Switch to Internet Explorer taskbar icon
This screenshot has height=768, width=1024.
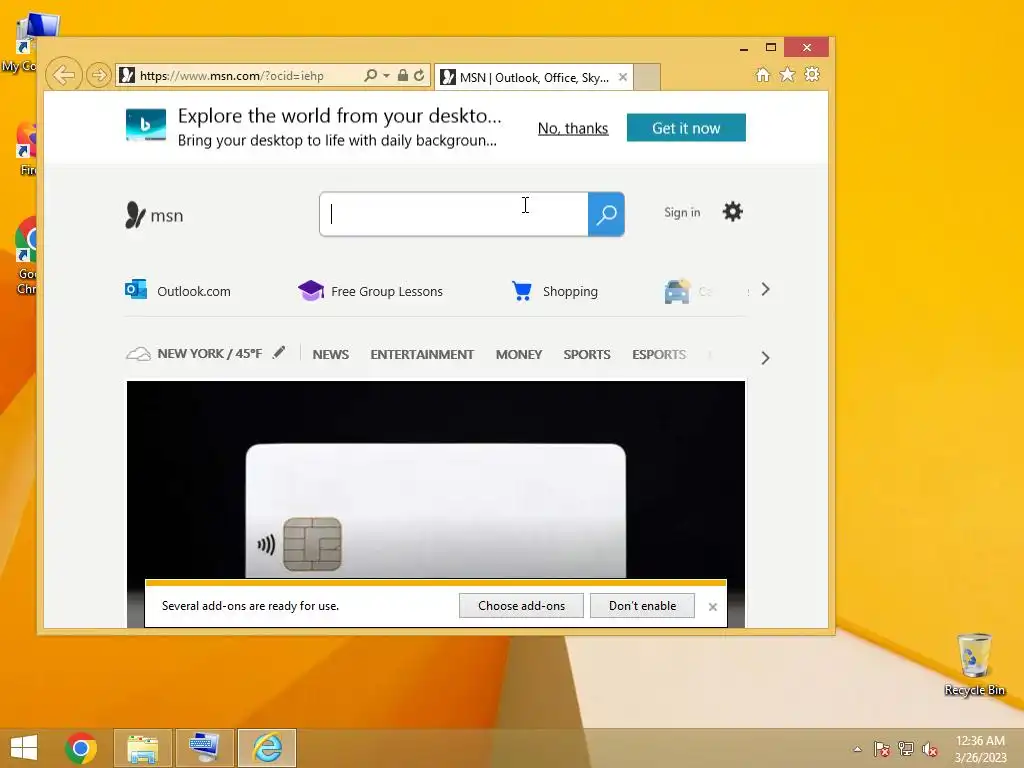(x=267, y=748)
